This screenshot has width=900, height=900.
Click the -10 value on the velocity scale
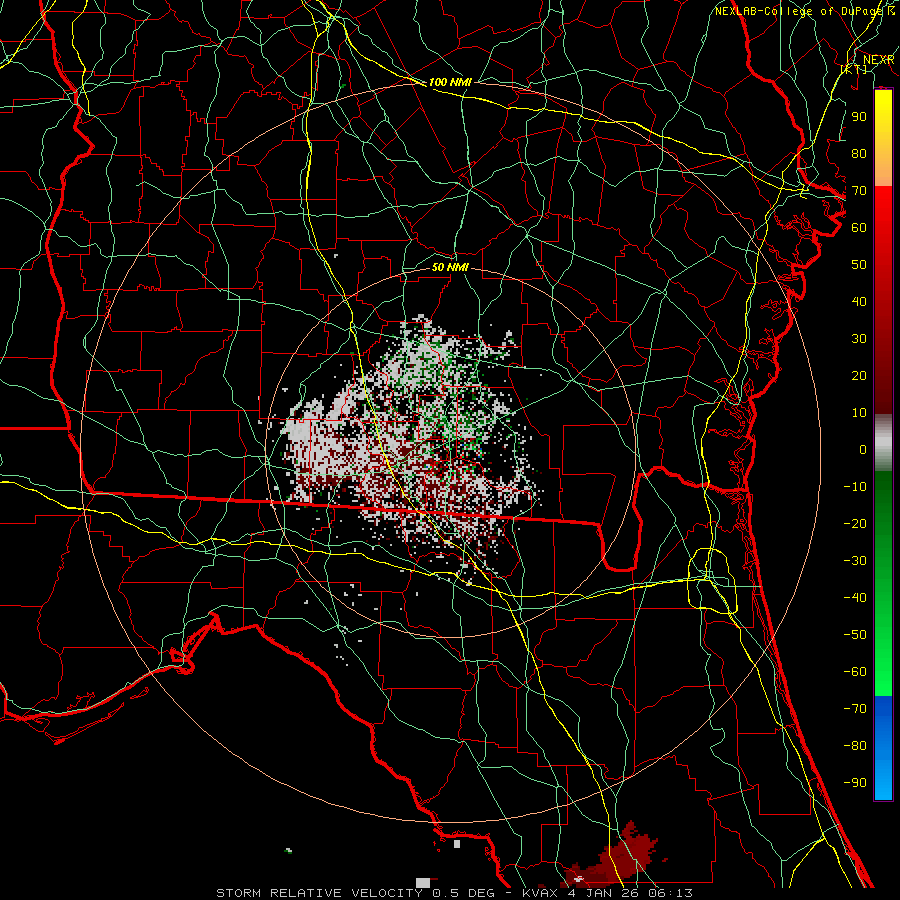[855, 487]
